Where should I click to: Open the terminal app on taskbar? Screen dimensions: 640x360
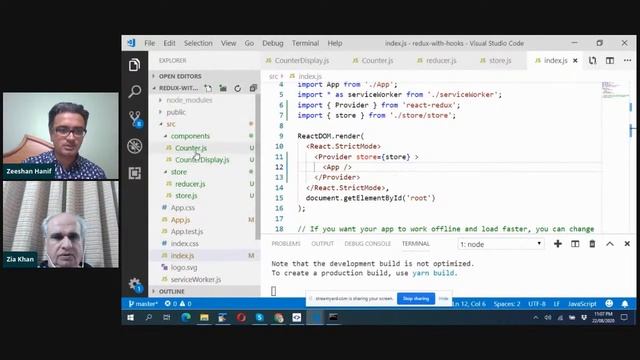point(333,317)
